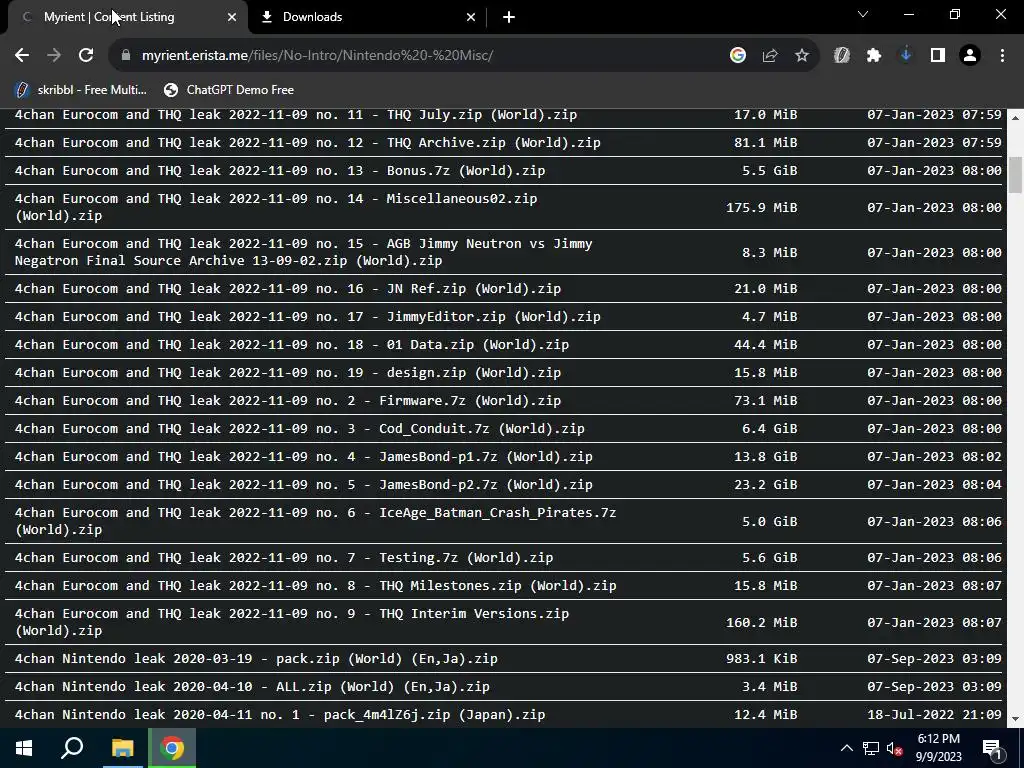The image size is (1024, 768).
Task: Show Chrome downloads arrow icon
Action: [906, 56]
